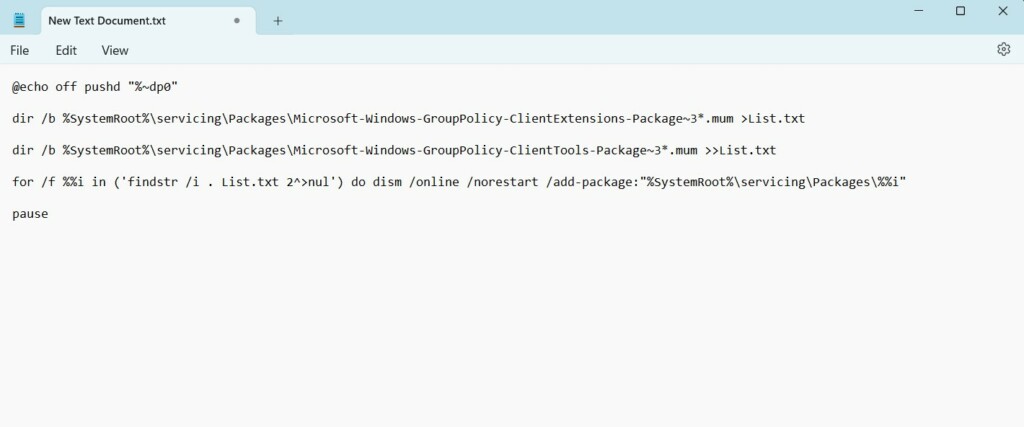This screenshot has width=1024, height=427.
Task: Click the empty title bar area beside tabs
Action: (x=600, y=20)
